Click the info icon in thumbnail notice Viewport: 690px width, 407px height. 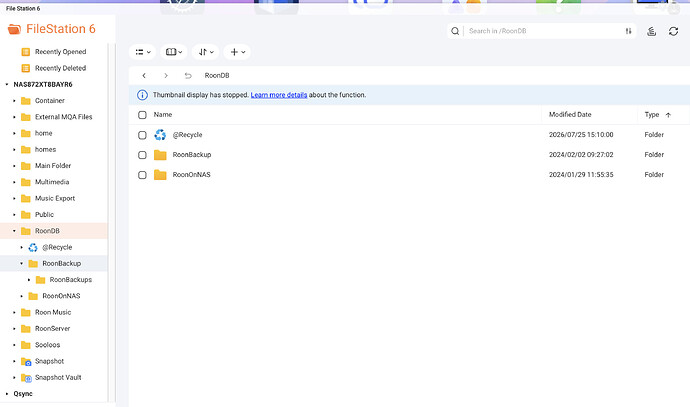pos(142,95)
